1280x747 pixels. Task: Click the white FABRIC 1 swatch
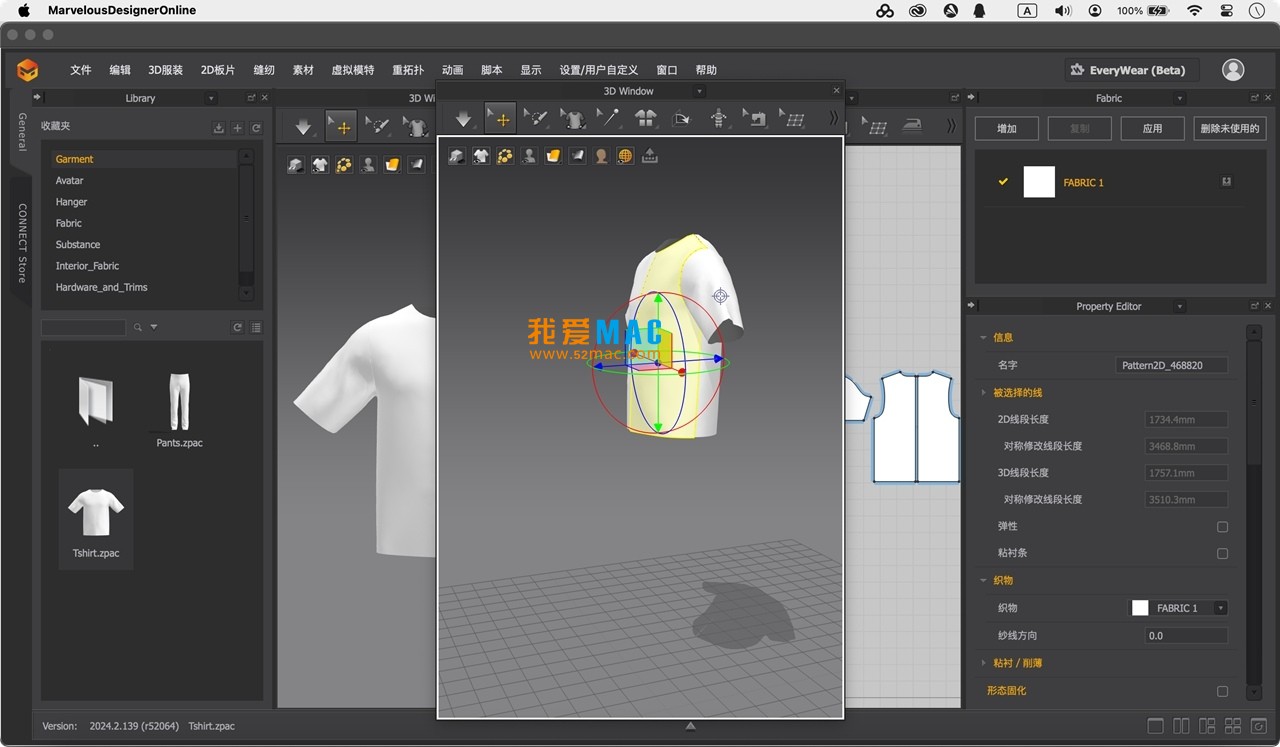tap(1039, 182)
